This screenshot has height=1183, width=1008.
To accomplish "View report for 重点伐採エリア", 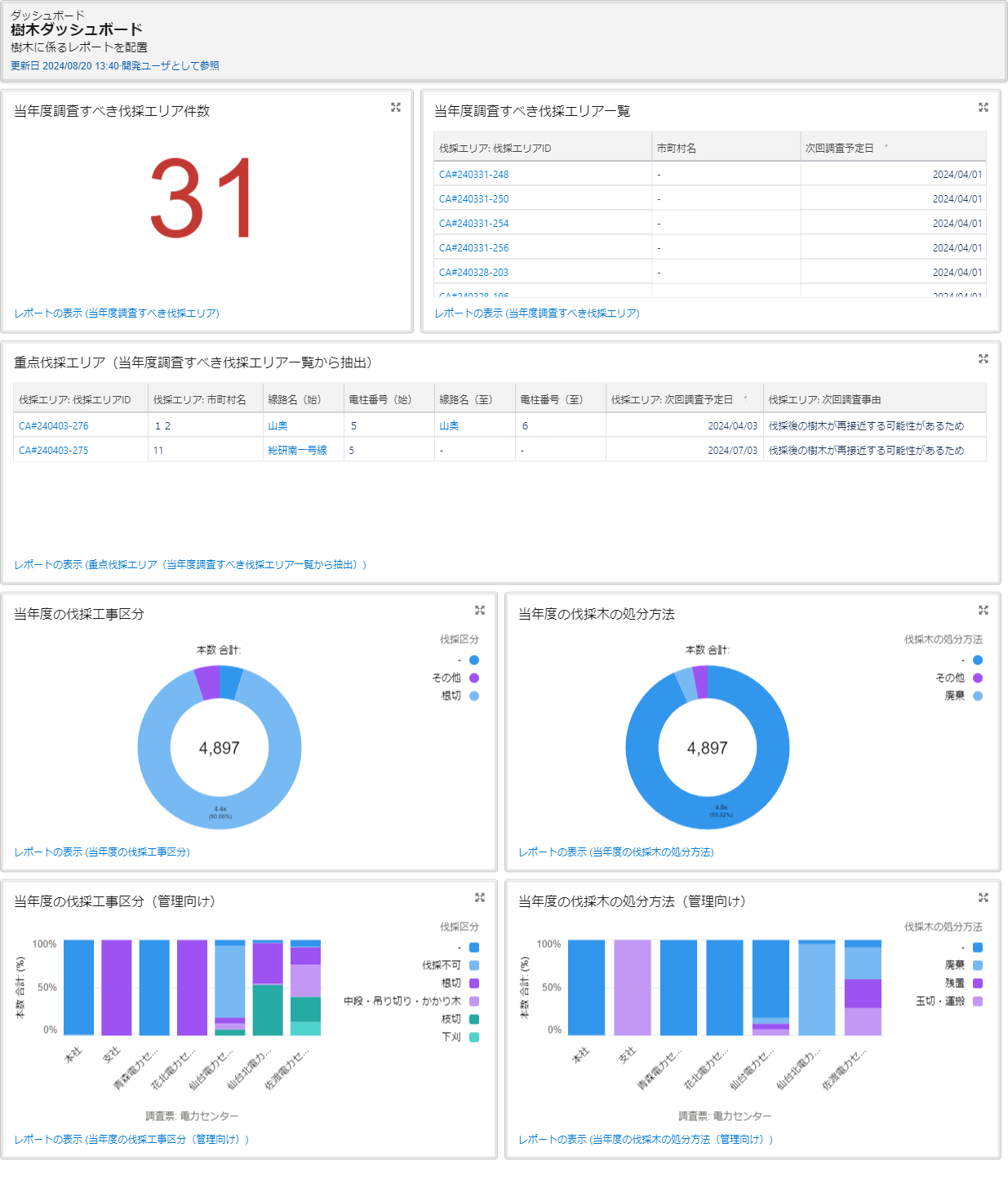I will click(x=190, y=565).
